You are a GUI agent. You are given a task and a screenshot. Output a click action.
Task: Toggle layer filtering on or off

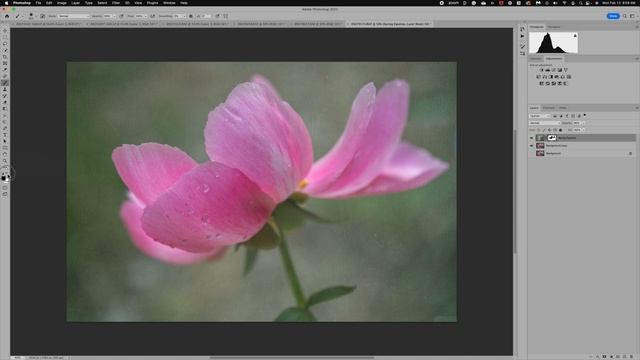[585, 115]
